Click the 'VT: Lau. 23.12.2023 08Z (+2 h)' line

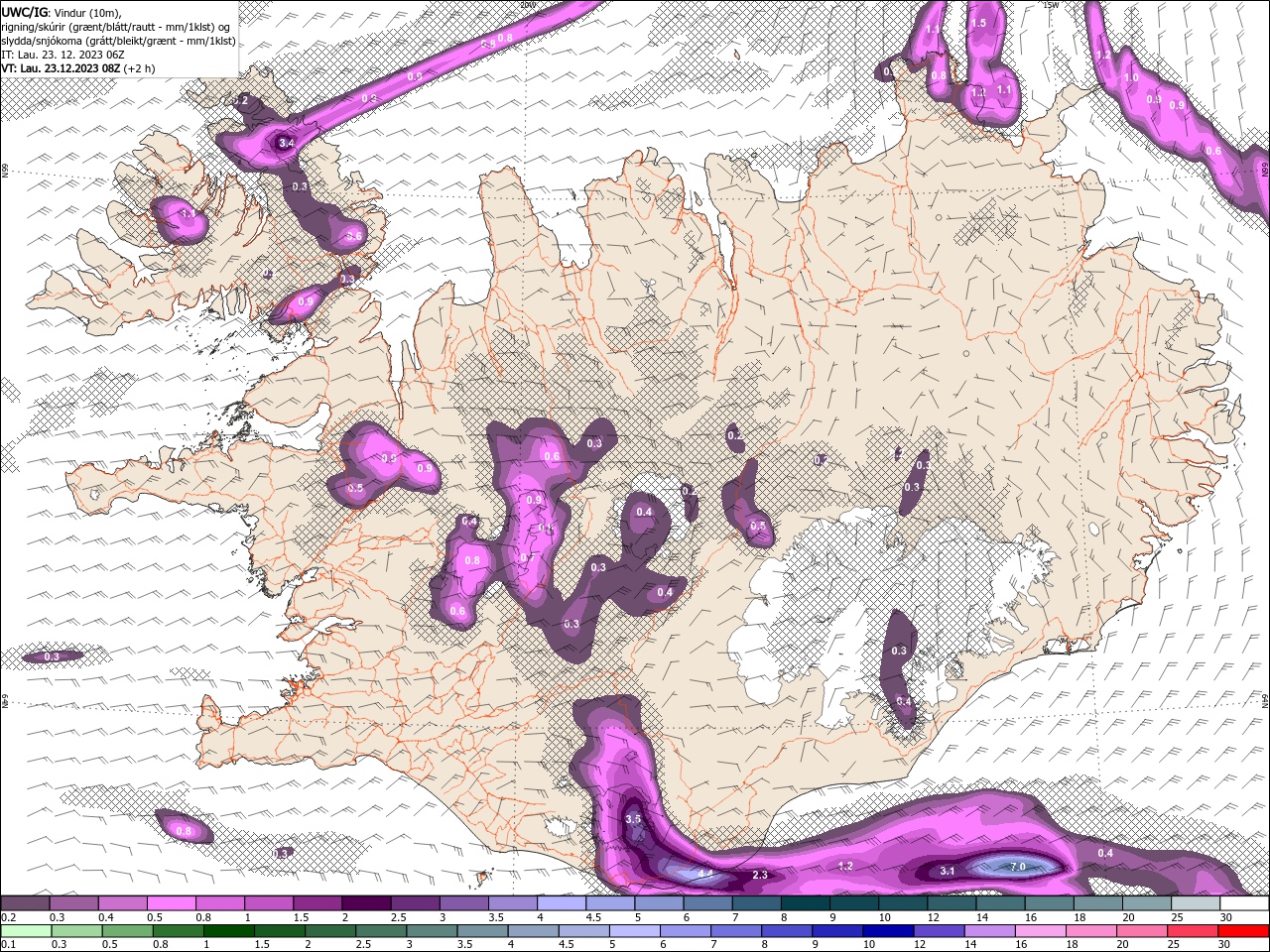[x=77, y=68]
